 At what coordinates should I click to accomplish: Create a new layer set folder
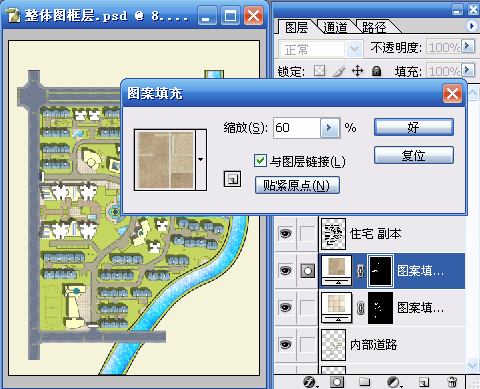click(365, 382)
